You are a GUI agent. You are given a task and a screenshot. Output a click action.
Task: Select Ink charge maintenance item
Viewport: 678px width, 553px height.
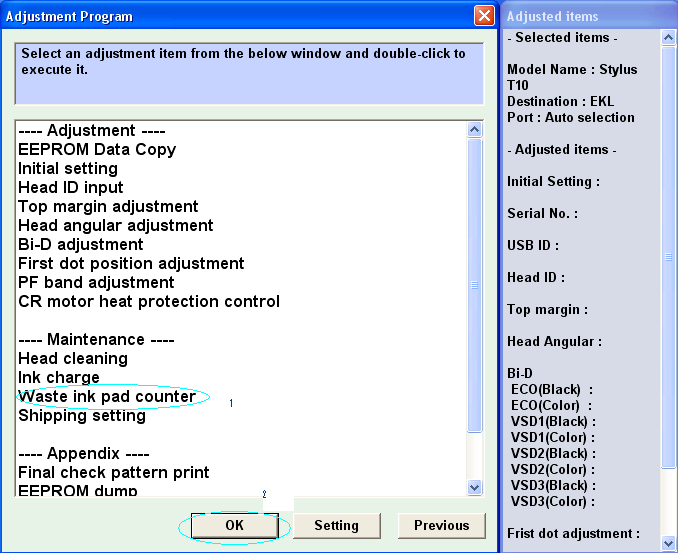tap(58, 377)
